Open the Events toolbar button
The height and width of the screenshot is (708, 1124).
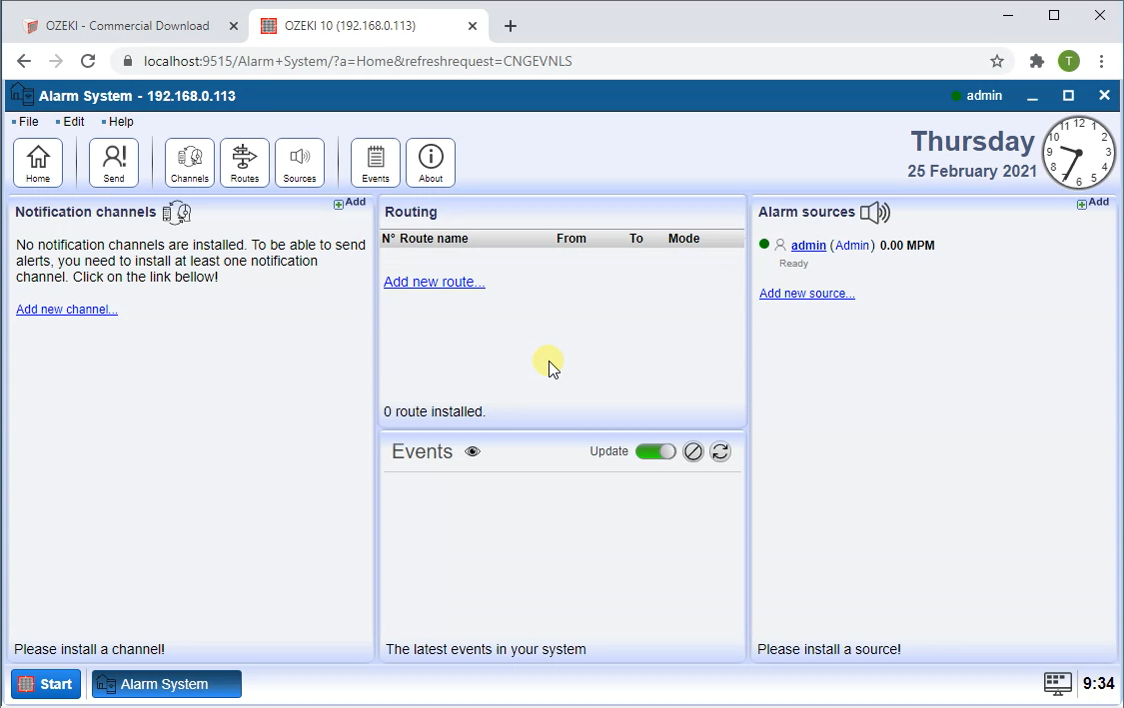pos(376,163)
